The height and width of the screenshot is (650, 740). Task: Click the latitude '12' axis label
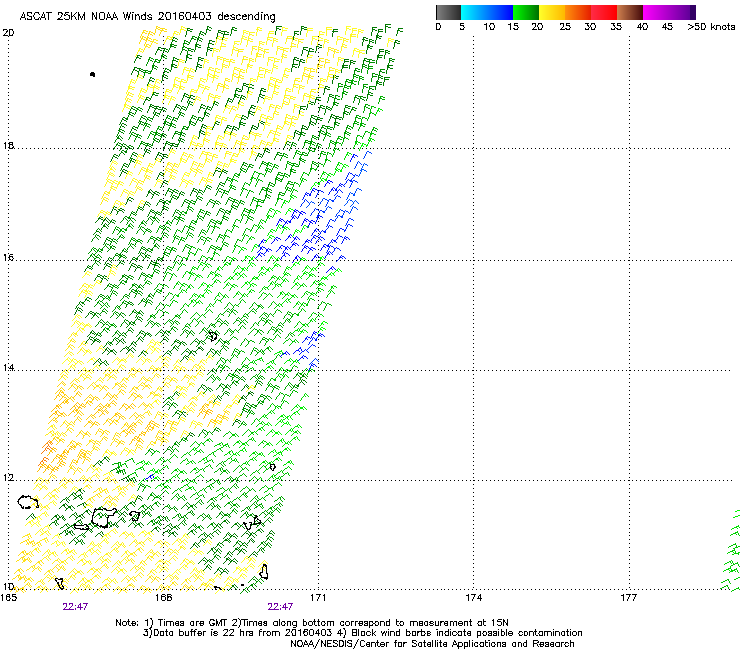coord(8,477)
